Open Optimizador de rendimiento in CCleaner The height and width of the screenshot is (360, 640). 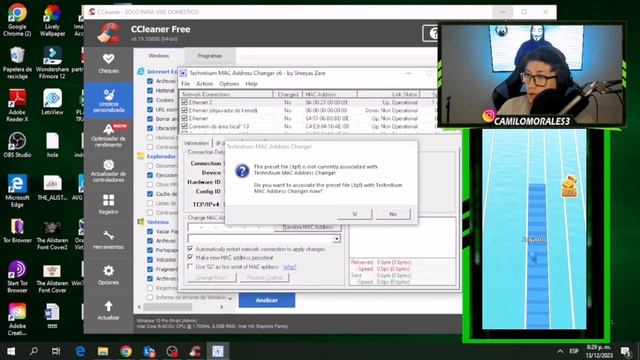point(108,135)
